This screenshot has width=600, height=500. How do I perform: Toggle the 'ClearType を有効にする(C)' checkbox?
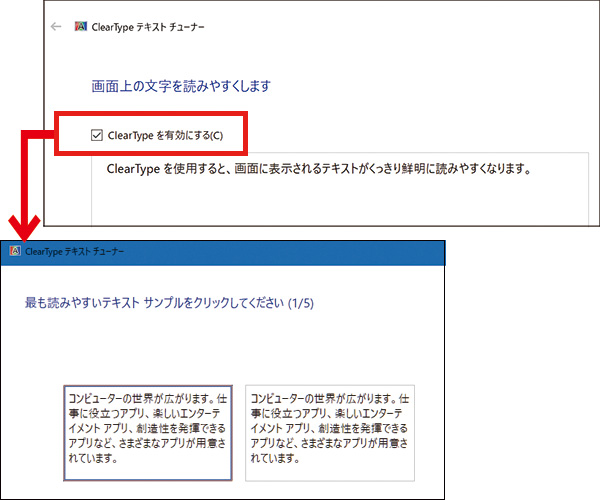[x=97, y=135]
